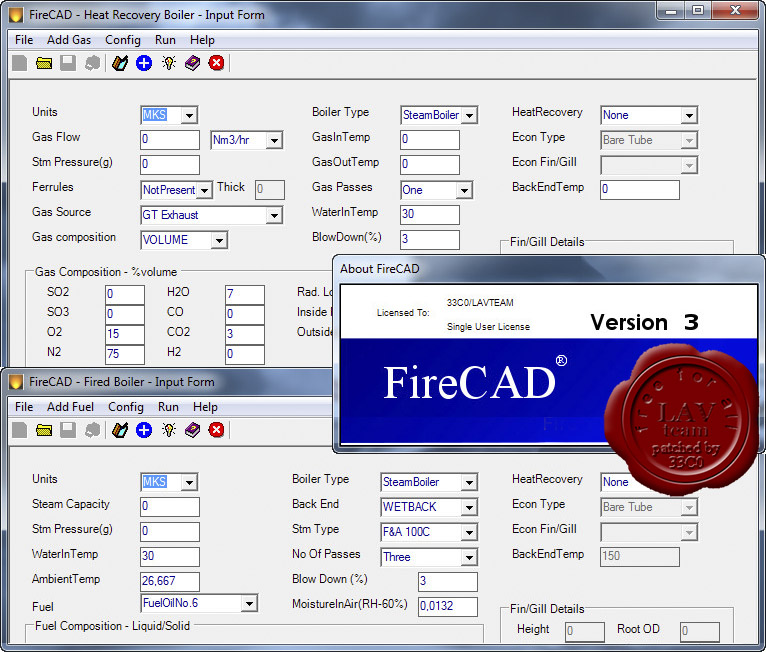Maximize the Heat Recovery Boiler window
Screen dimensions: 766x652
(698, 11)
